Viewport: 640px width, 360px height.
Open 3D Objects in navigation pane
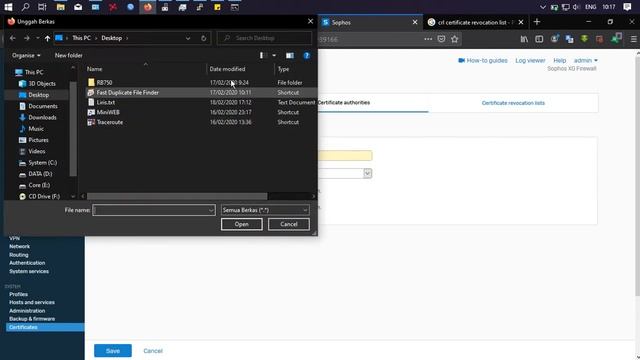point(42,84)
